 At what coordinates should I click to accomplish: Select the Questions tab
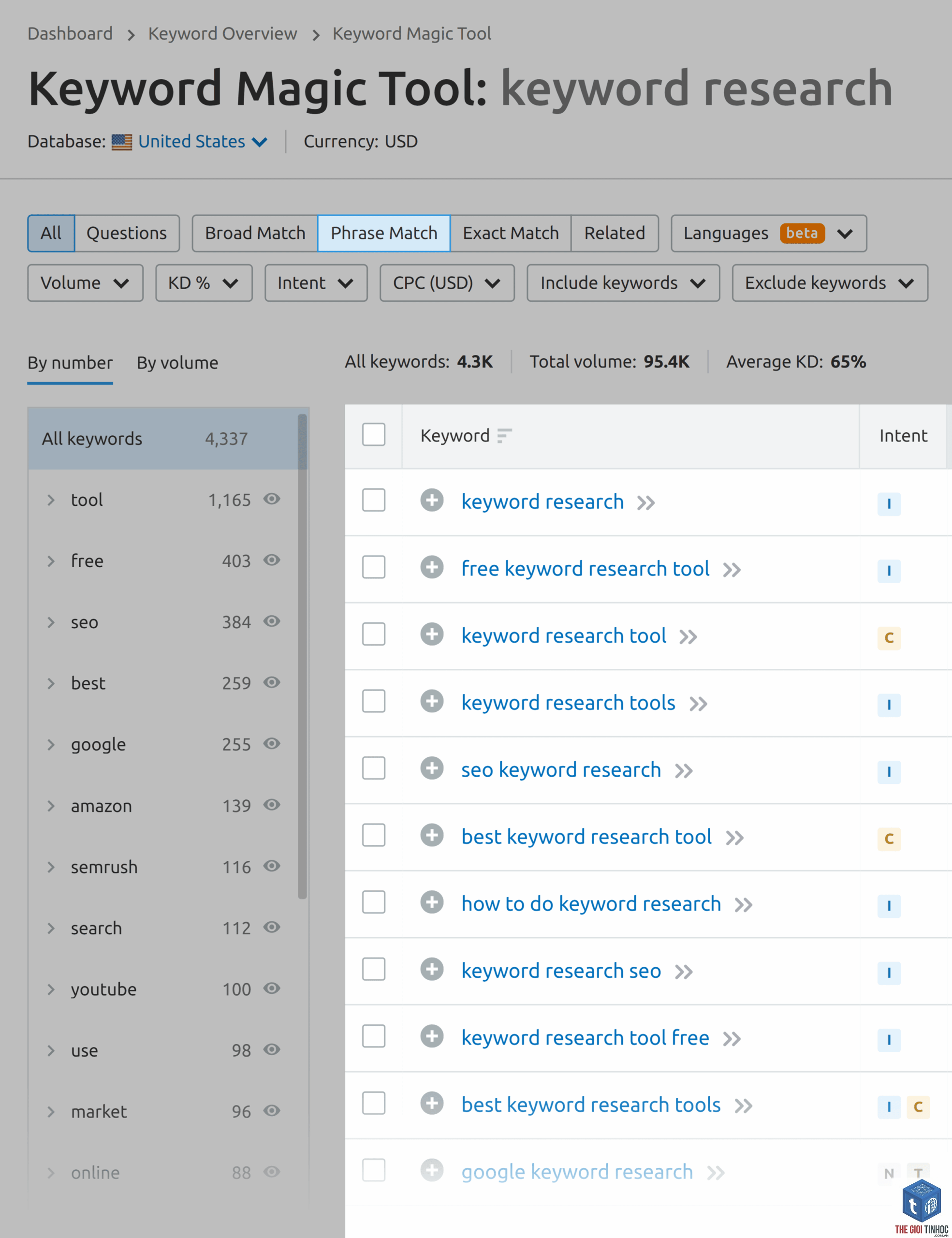[127, 233]
